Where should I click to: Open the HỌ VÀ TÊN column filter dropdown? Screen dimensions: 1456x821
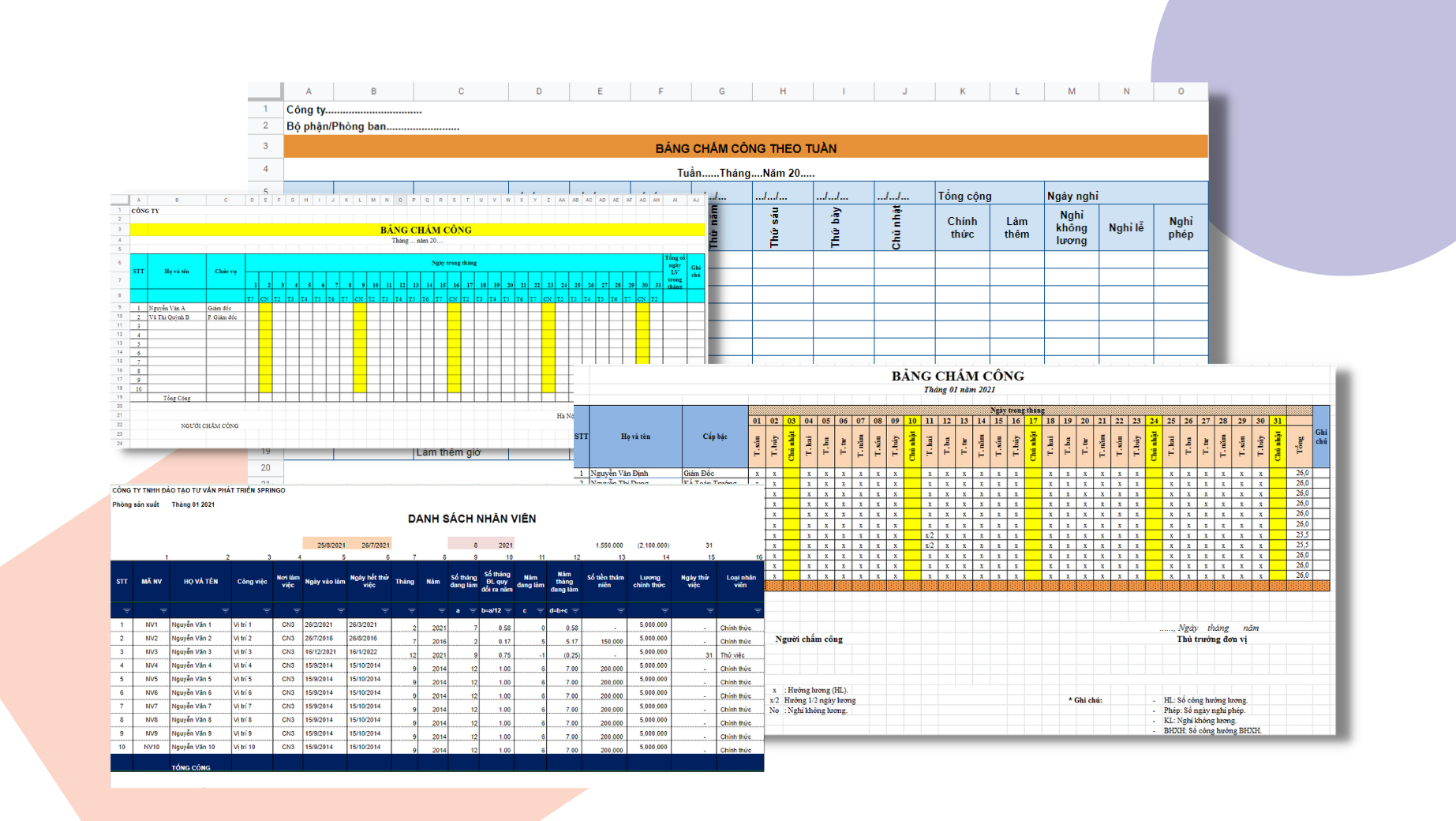[x=225, y=611]
